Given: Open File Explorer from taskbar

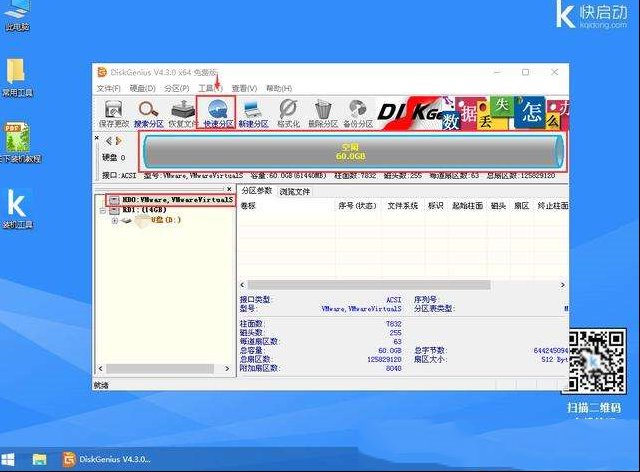Looking at the screenshot, I should pyautogui.click(x=40, y=459).
